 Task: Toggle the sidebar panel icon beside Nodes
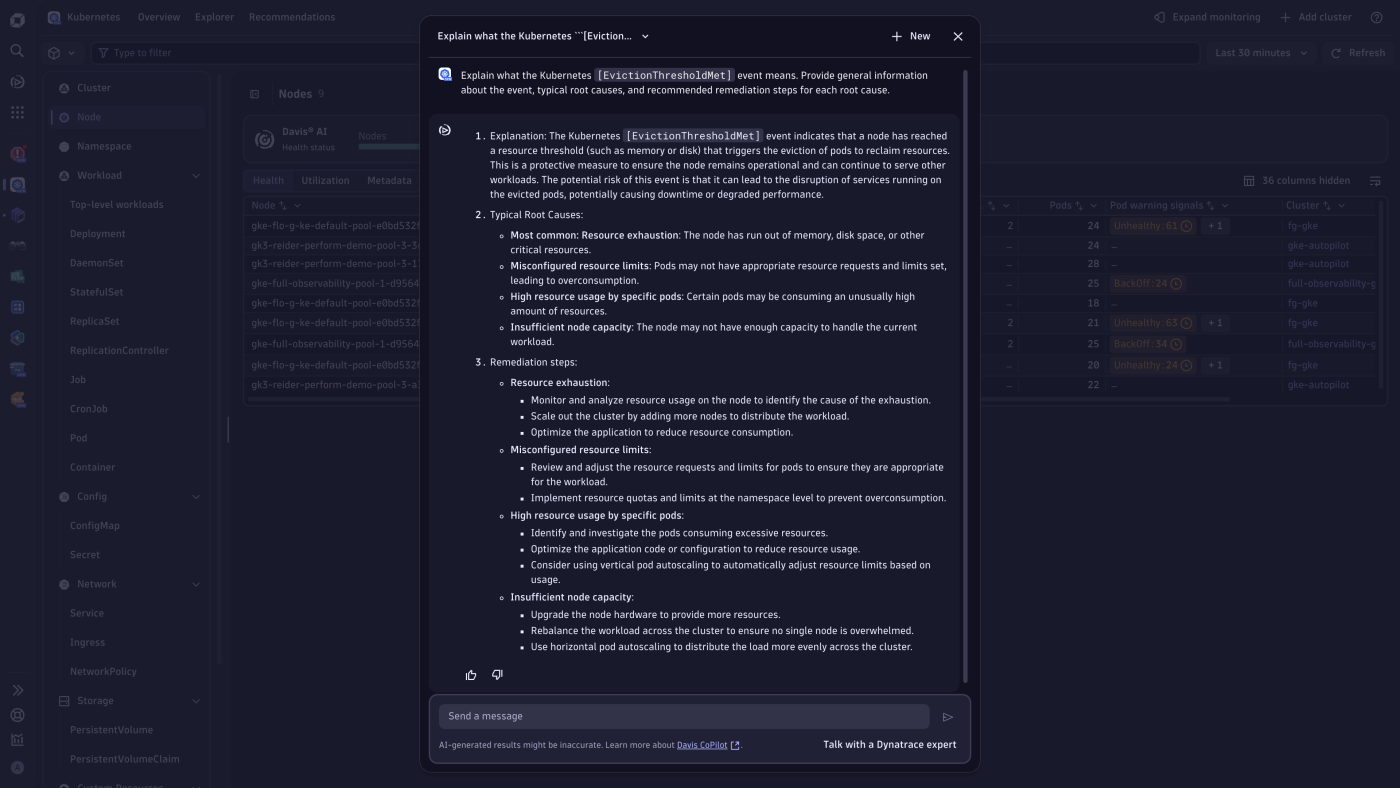(x=255, y=94)
